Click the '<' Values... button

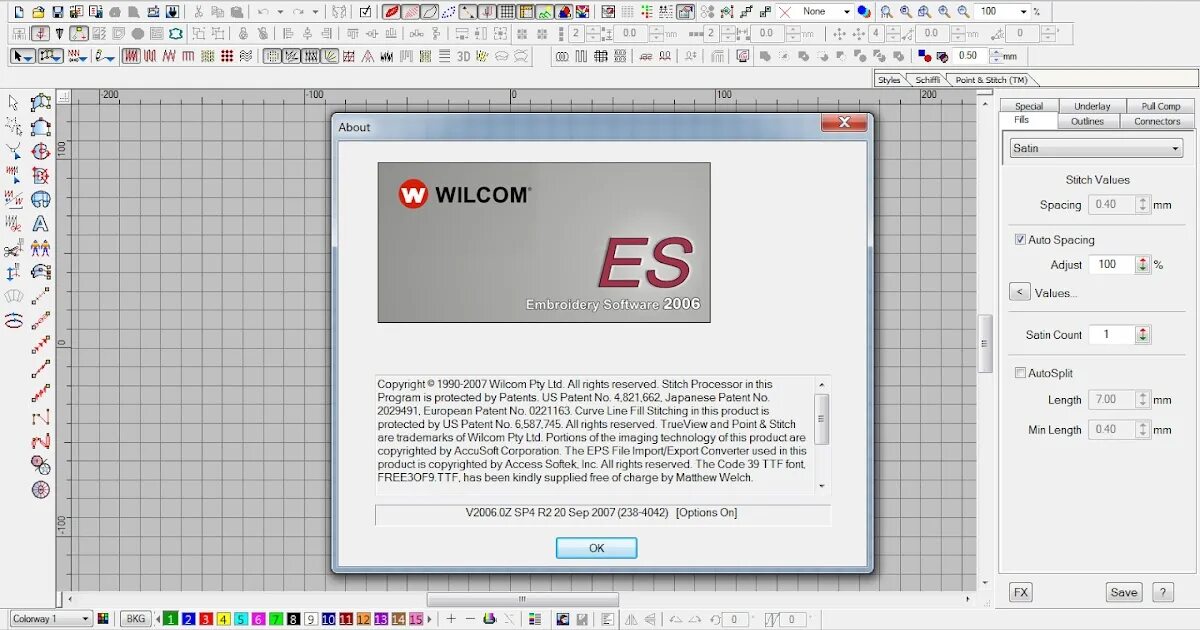[1019, 292]
